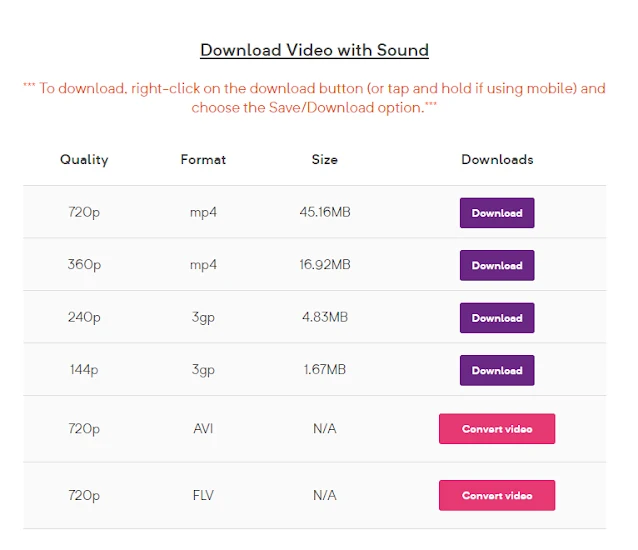638x550 pixels.
Task: Convert video to 720p FLV
Action: pyautogui.click(x=497, y=495)
